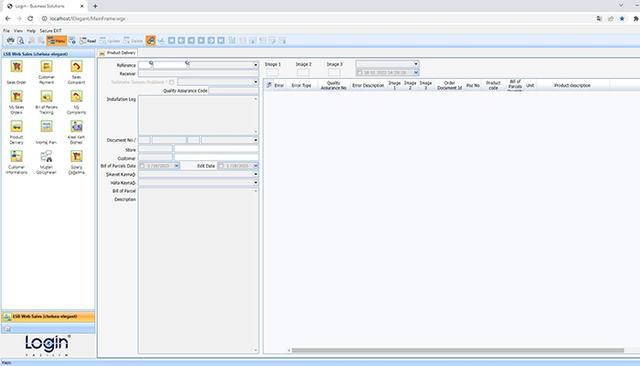
Task: Click the Receiver input field
Action: [198, 73]
